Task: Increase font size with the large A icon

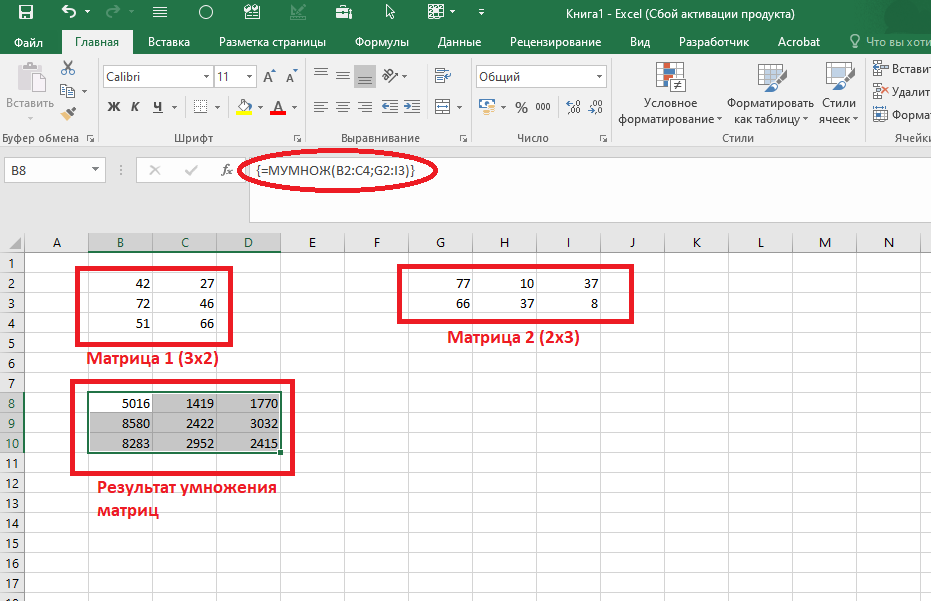Action: tap(269, 76)
